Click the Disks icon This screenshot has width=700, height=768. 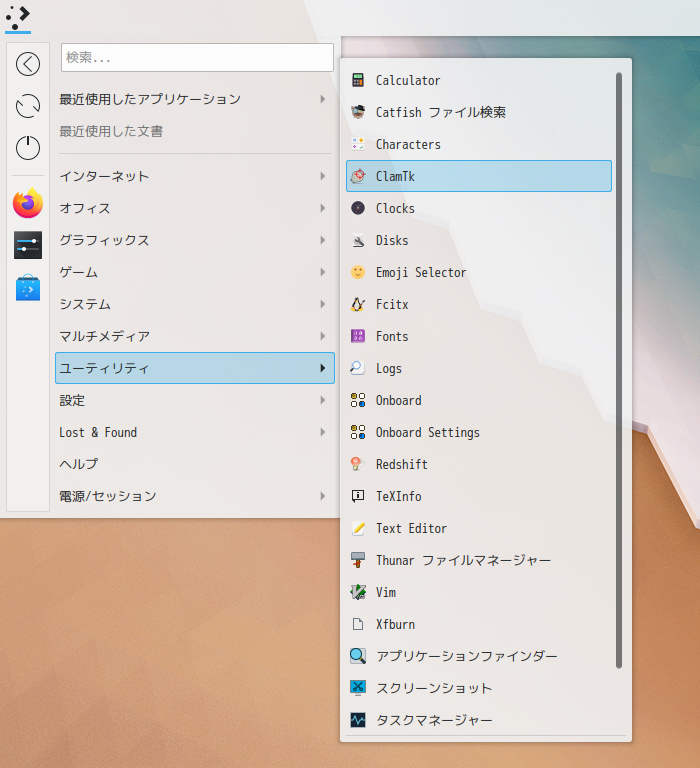[x=358, y=240]
